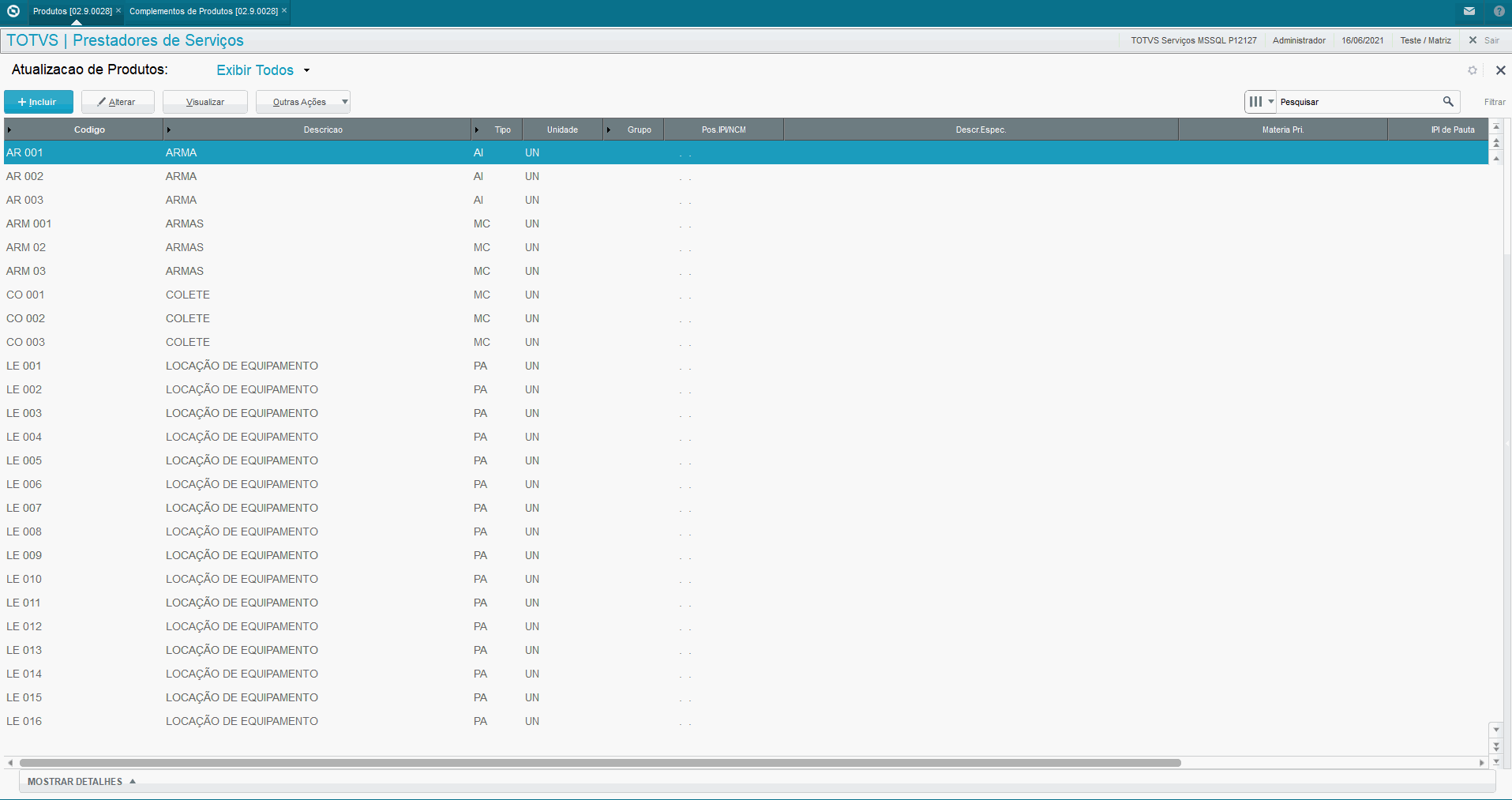1512x800 pixels.
Task: Click the PA type cell in LE 006 row
Action: click(480, 484)
